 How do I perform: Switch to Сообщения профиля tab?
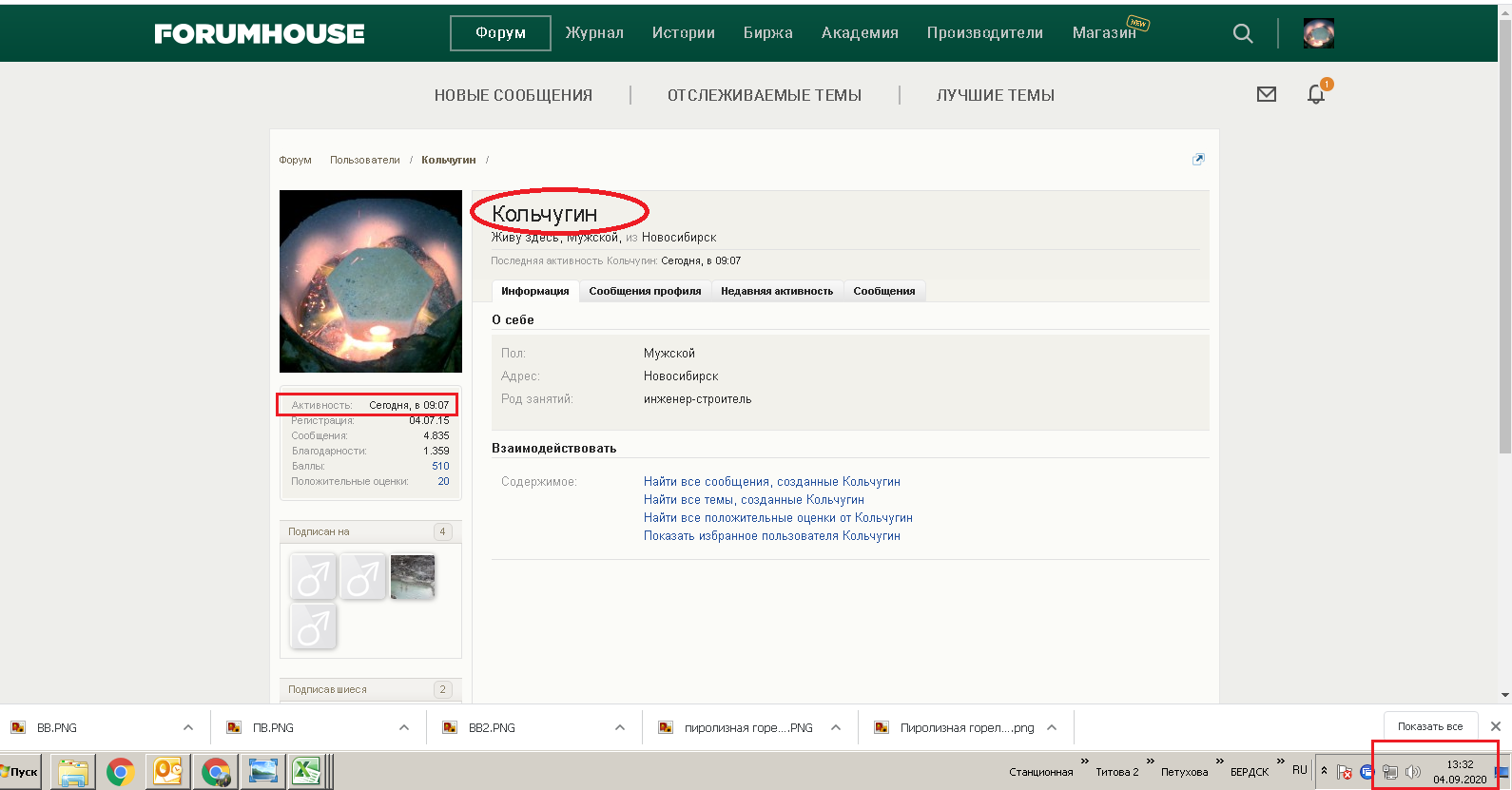(645, 291)
